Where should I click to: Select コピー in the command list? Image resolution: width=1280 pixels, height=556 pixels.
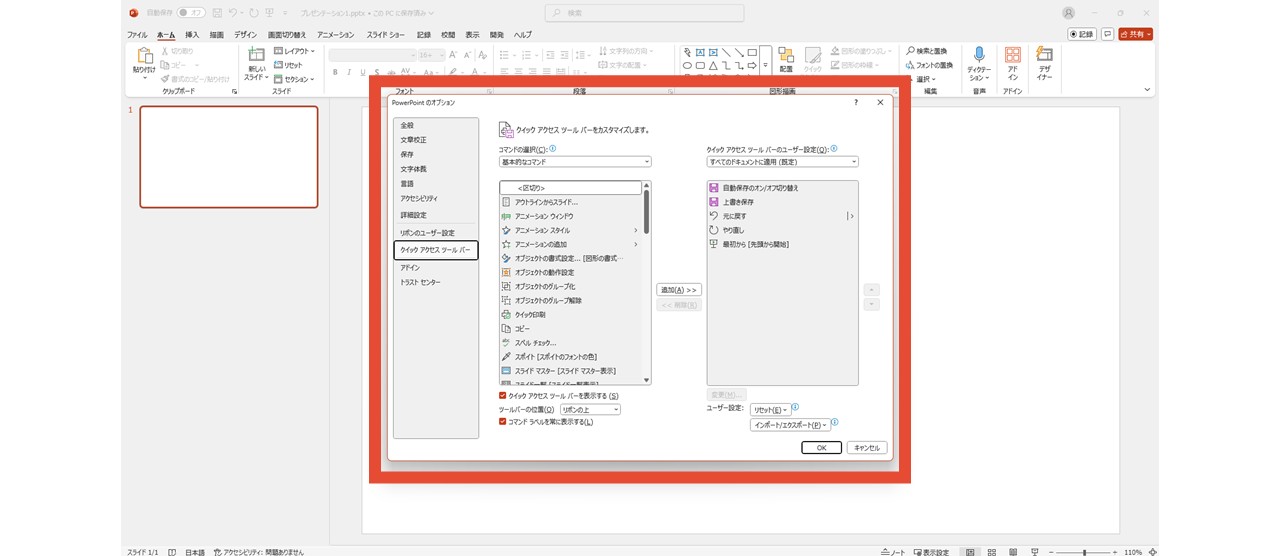[570, 328]
